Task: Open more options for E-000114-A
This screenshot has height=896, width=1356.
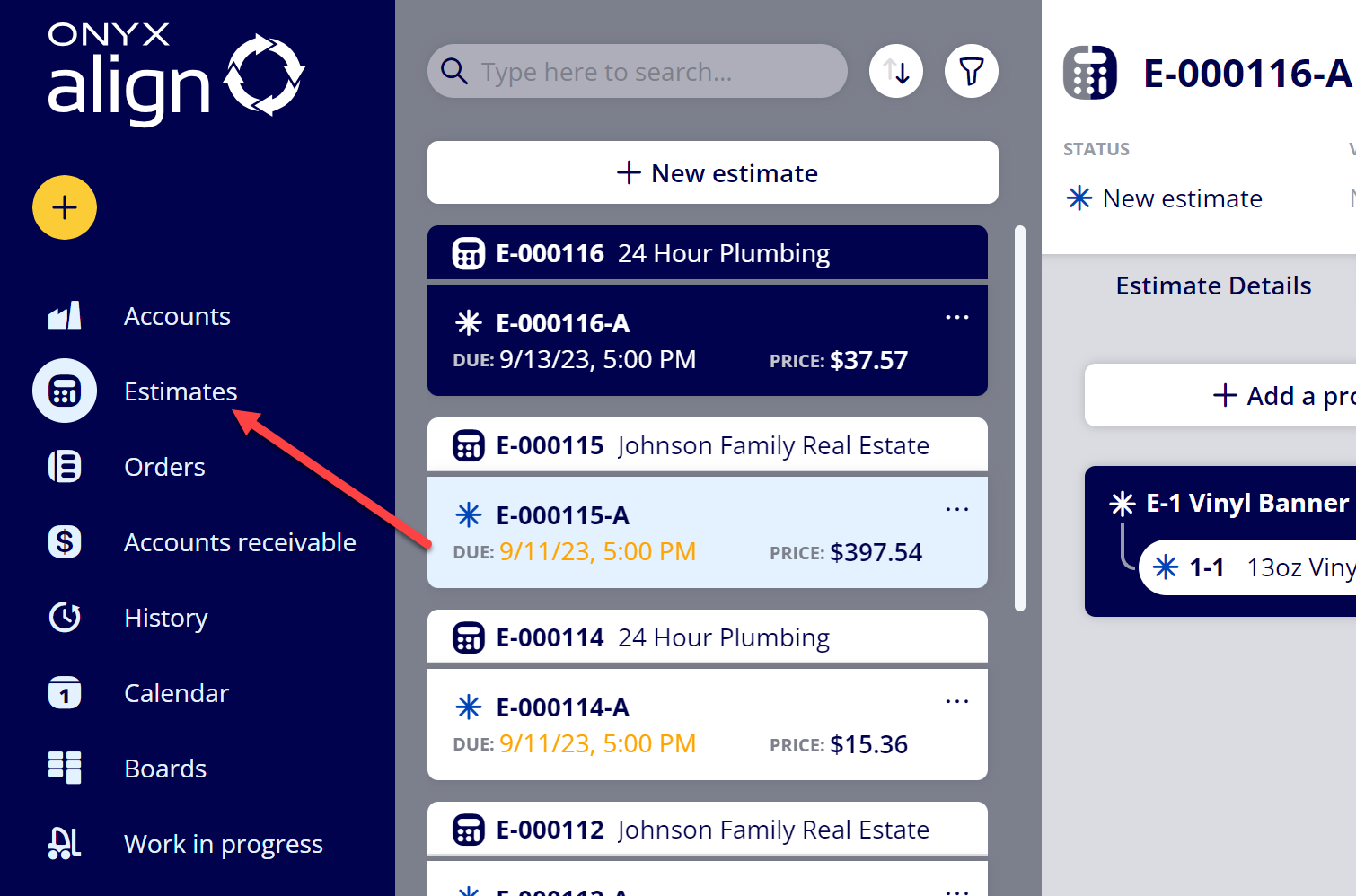Action: click(957, 701)
